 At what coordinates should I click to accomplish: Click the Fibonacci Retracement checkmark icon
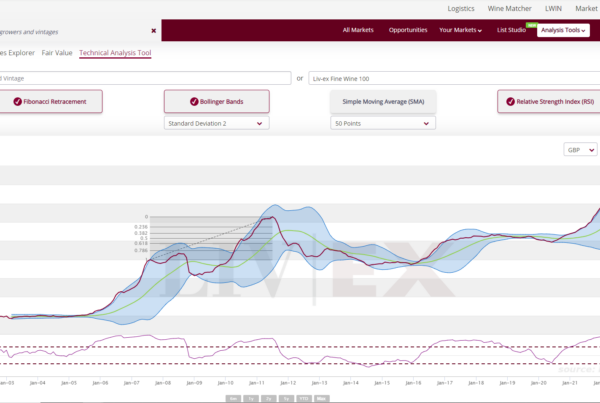point(17,101)
